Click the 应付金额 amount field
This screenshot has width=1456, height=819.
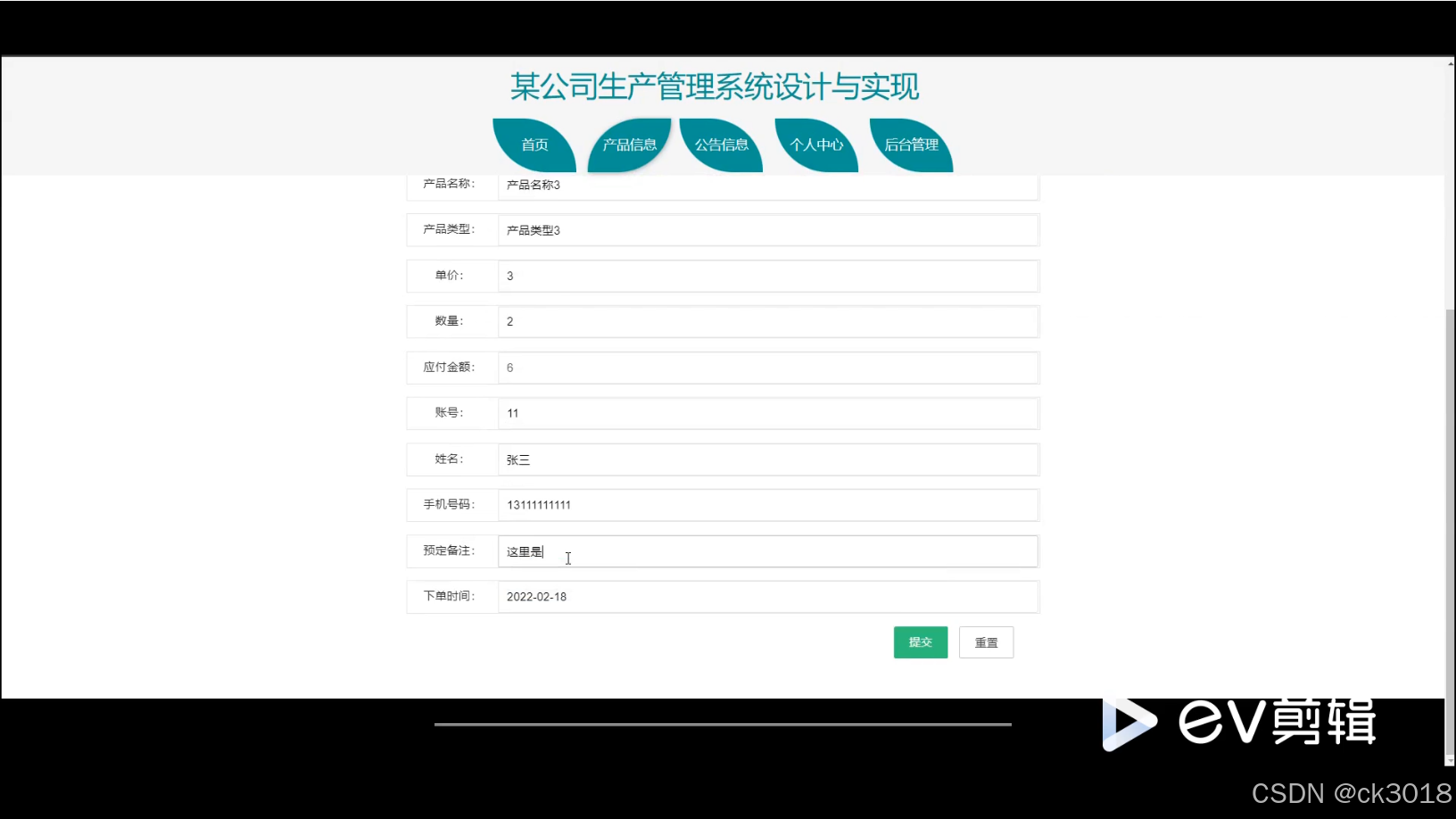point(767,367)
